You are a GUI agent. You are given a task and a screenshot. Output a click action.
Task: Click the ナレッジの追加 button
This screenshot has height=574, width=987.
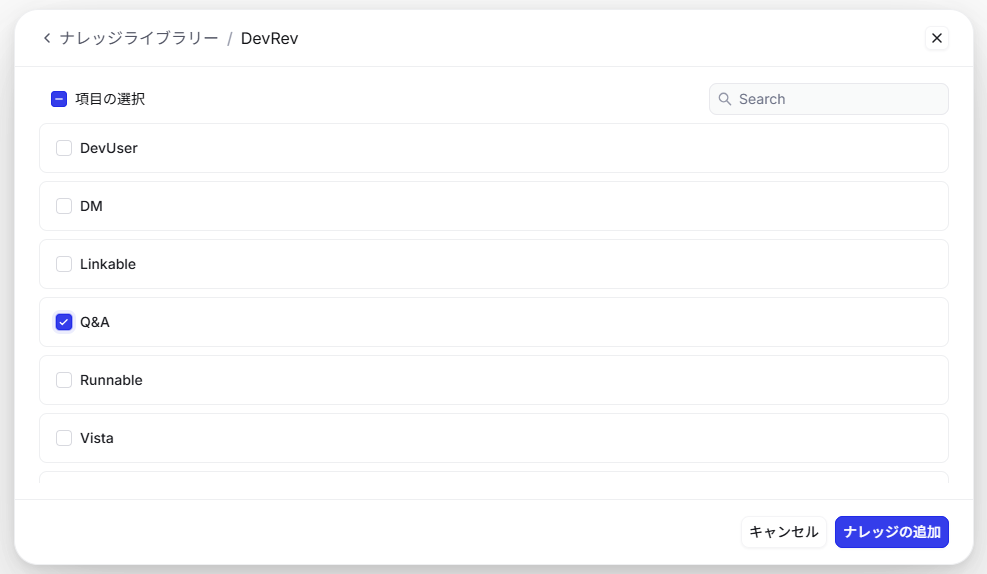pos(891,532)
